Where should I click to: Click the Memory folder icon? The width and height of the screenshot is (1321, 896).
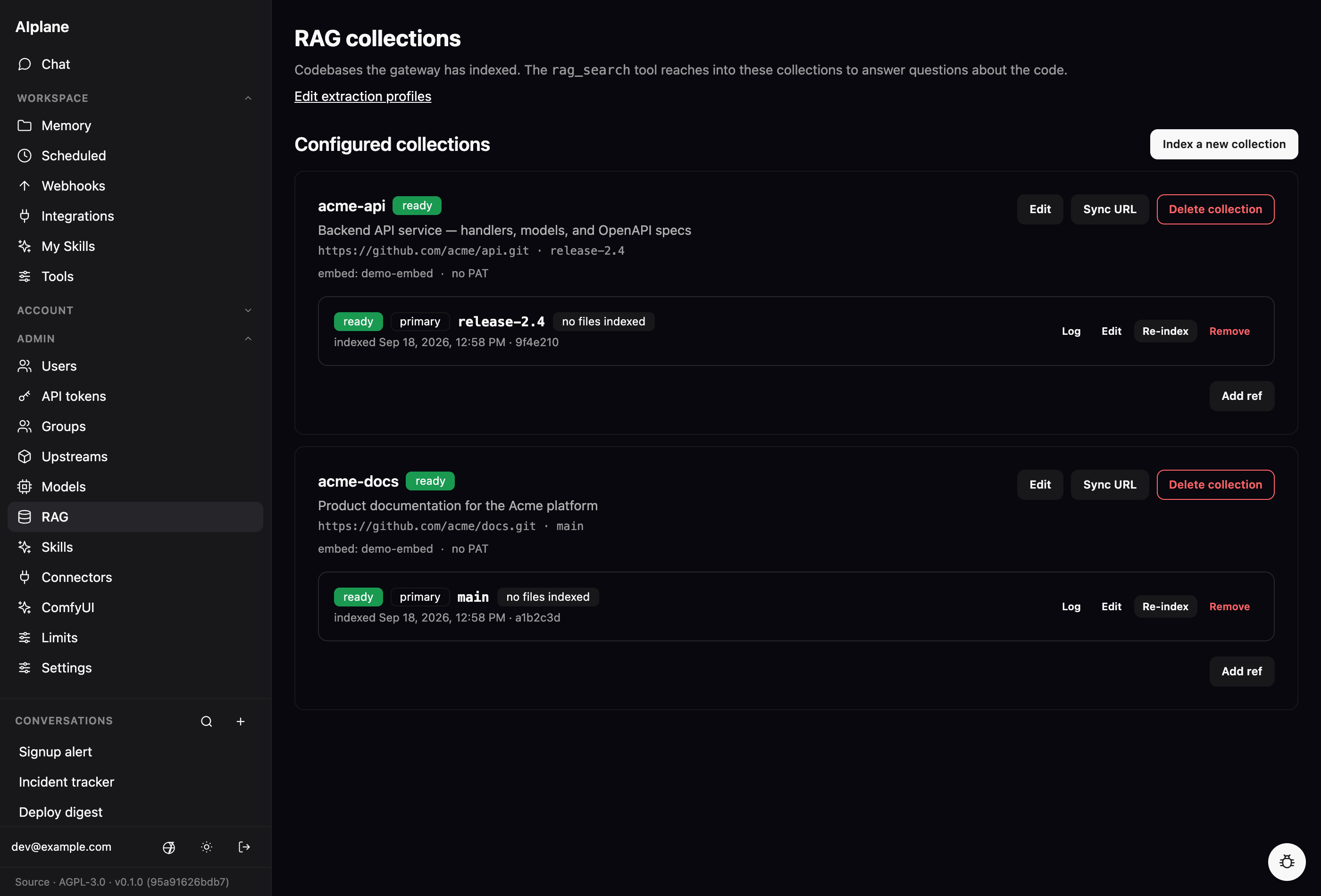pos(25,125)
